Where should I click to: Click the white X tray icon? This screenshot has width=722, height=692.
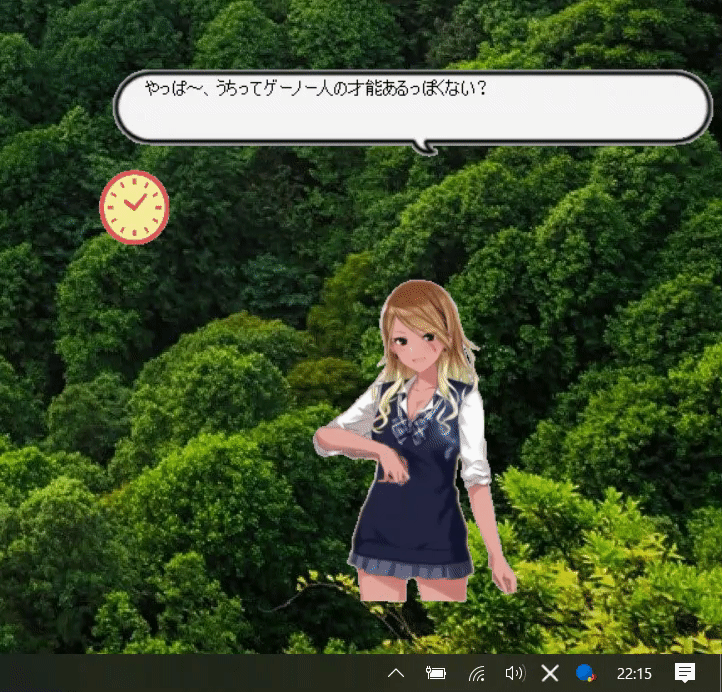click(x=550, y=673)
